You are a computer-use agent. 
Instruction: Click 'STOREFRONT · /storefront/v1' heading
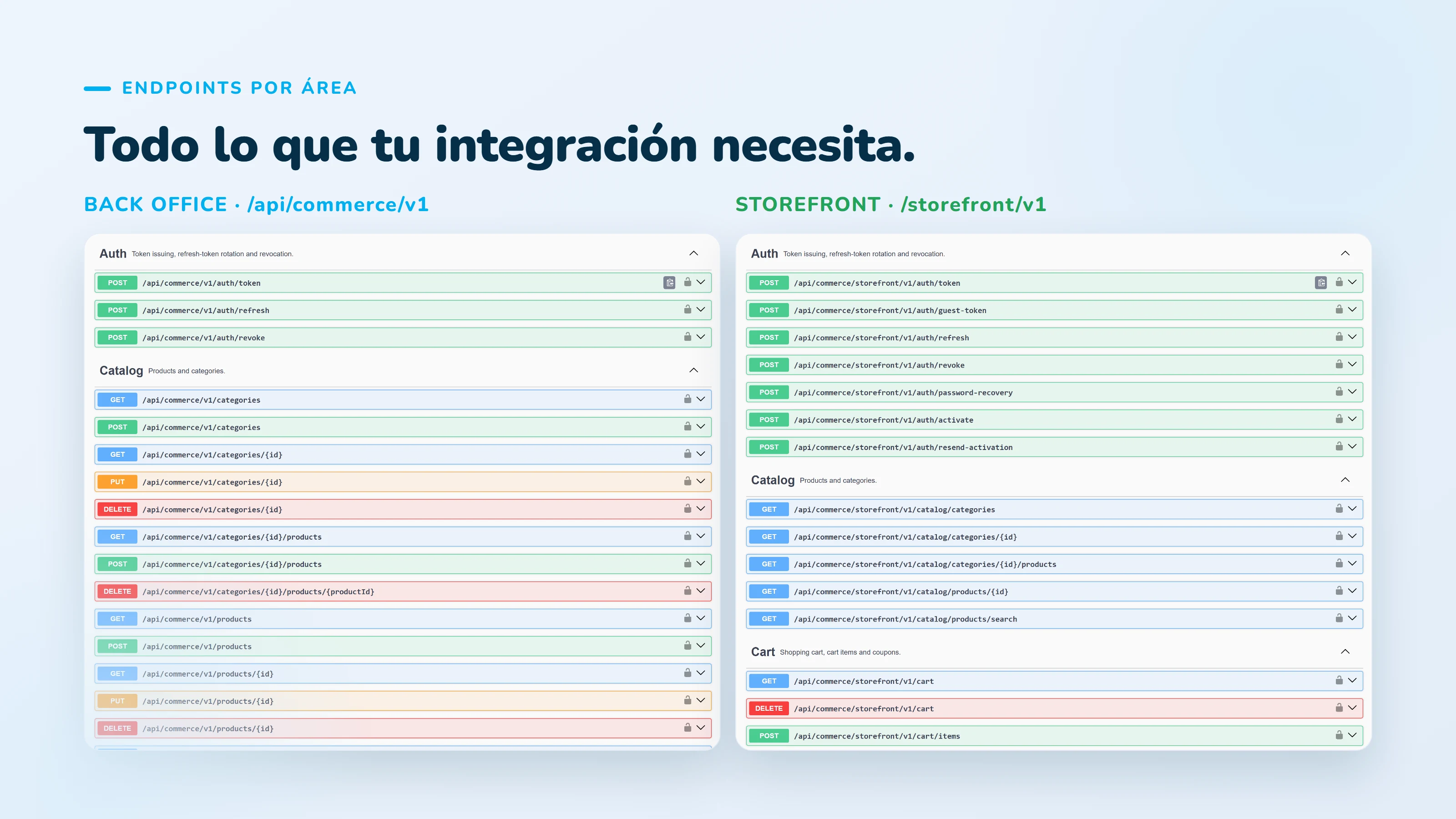[x=890, y=204]
